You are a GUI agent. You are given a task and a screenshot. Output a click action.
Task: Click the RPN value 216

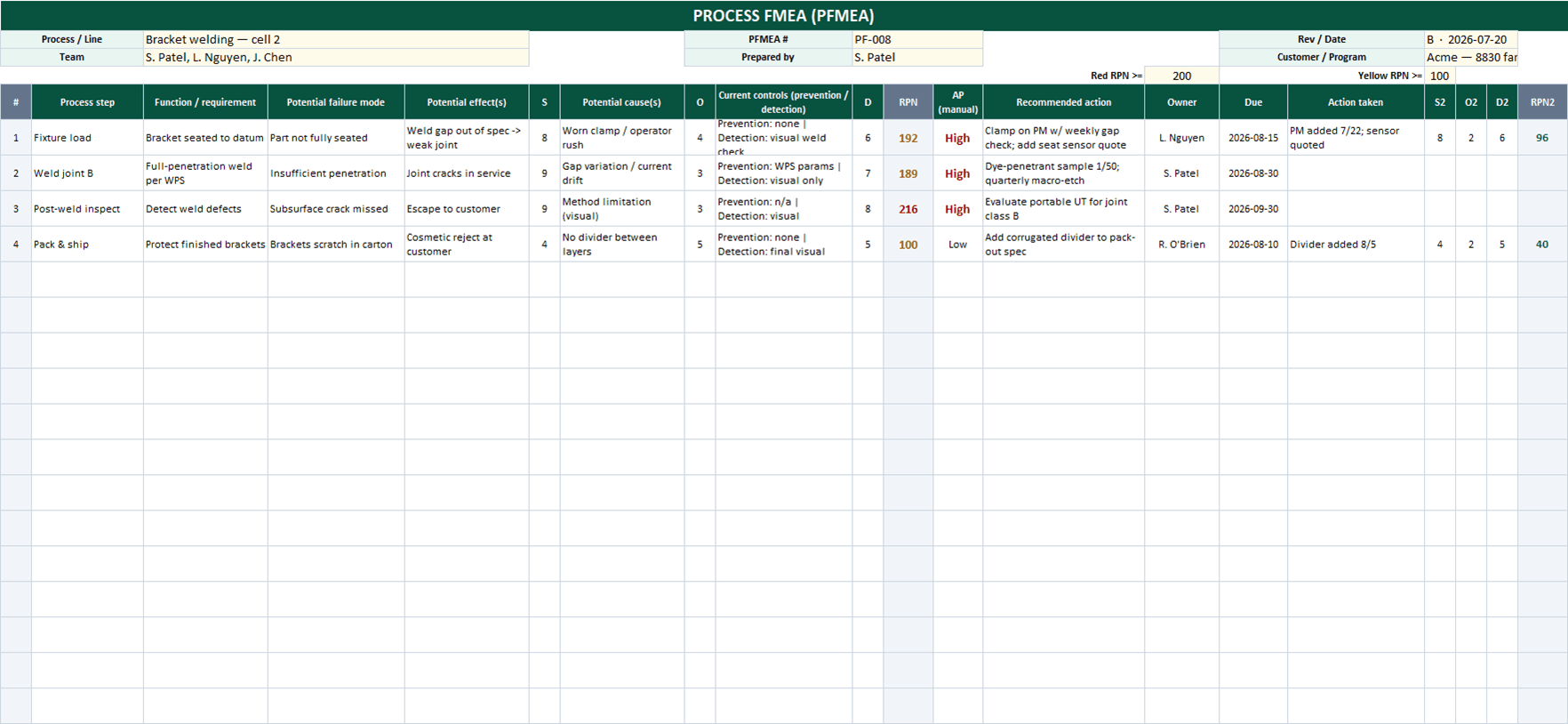[908, 209]
